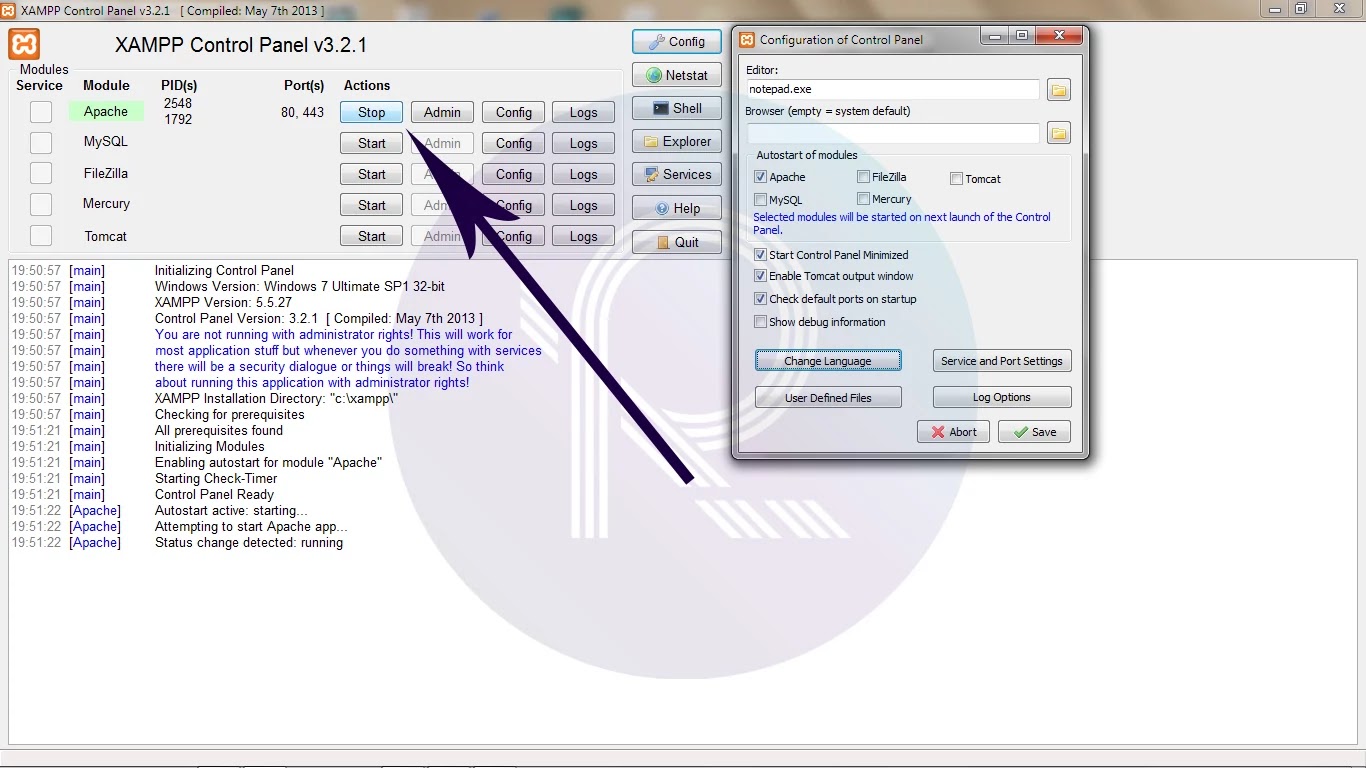Click the Change Language button

point(828,361)
